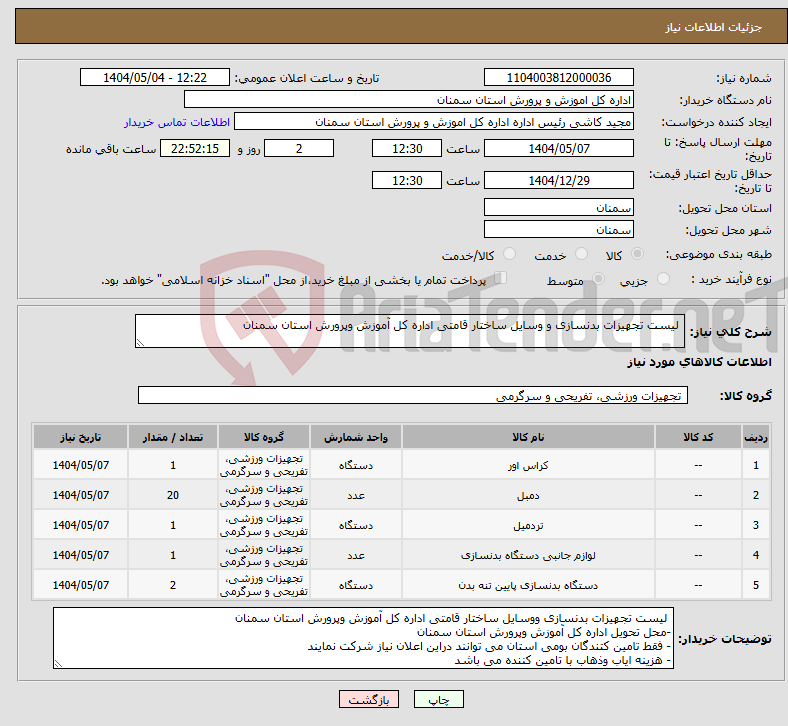Click the announcement date field 1404/05/04 - 12:22
Screen dimensions: 788x726
click(x=155, y=77)
